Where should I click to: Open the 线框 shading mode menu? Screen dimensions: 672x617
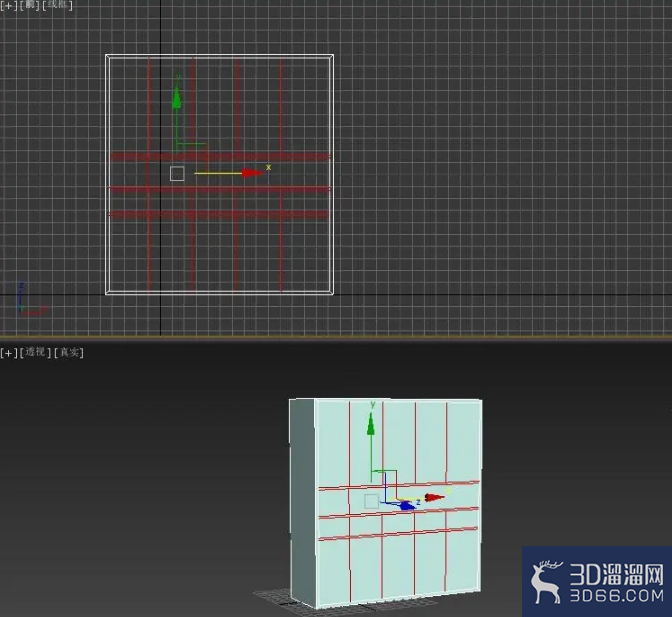(x=57, y=5)
